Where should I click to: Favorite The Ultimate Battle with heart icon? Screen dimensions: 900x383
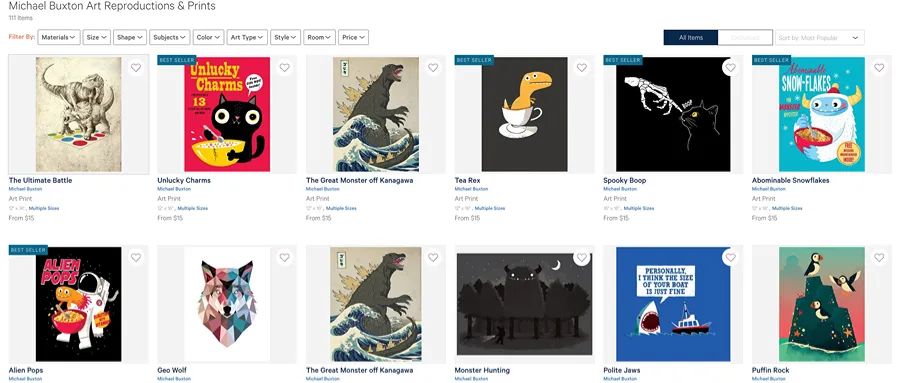coord(135,68)
